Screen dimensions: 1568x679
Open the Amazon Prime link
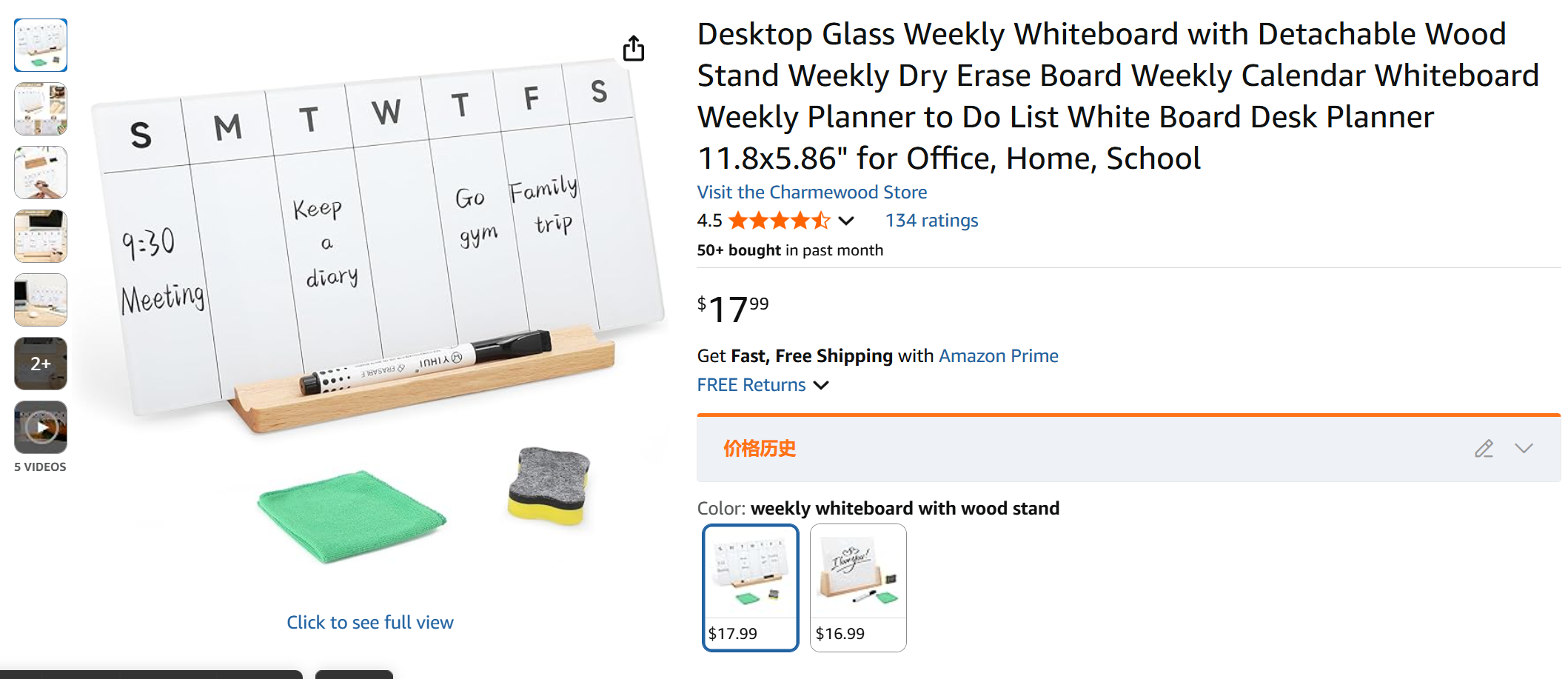pos(998,356)
